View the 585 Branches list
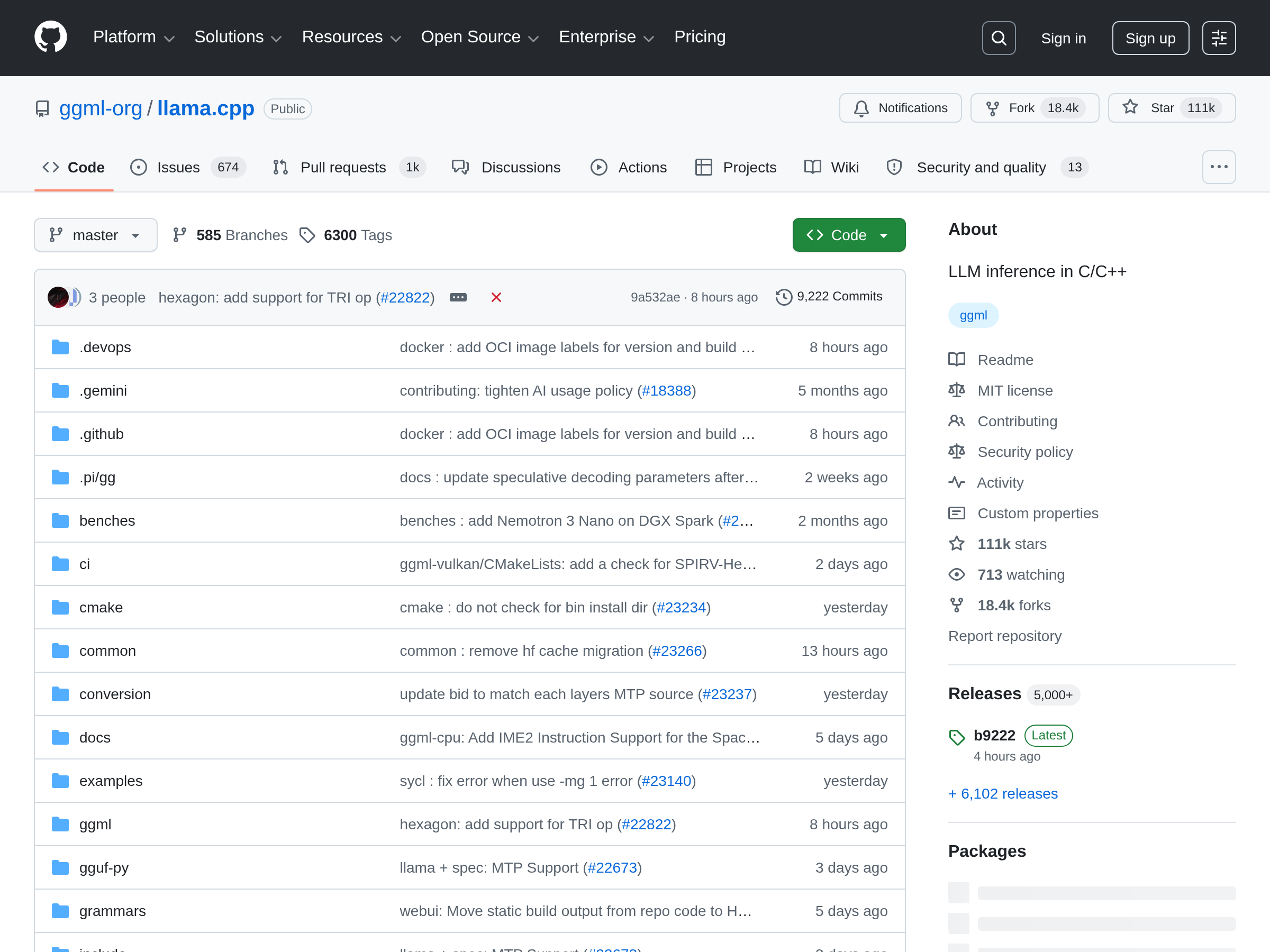Screen dimensions: 1270x952 (x=230, y=235)
